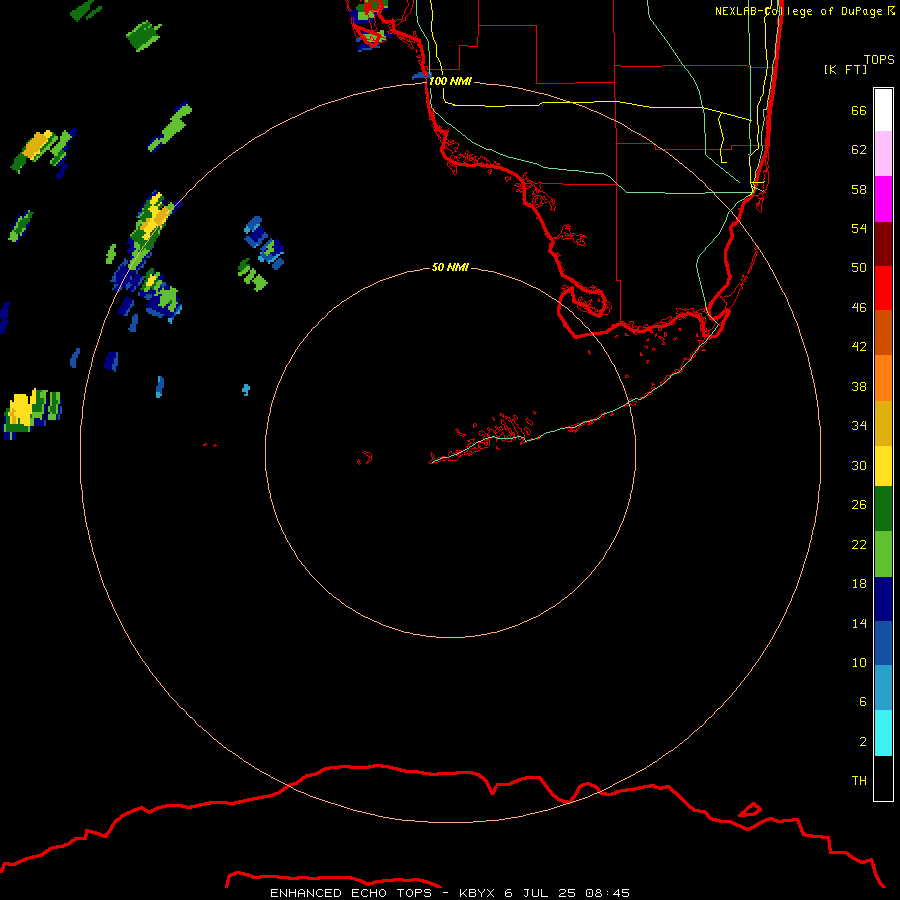The image size is (900, 900).
Task: Click the "6" legend value
Action: pos(862,701)
